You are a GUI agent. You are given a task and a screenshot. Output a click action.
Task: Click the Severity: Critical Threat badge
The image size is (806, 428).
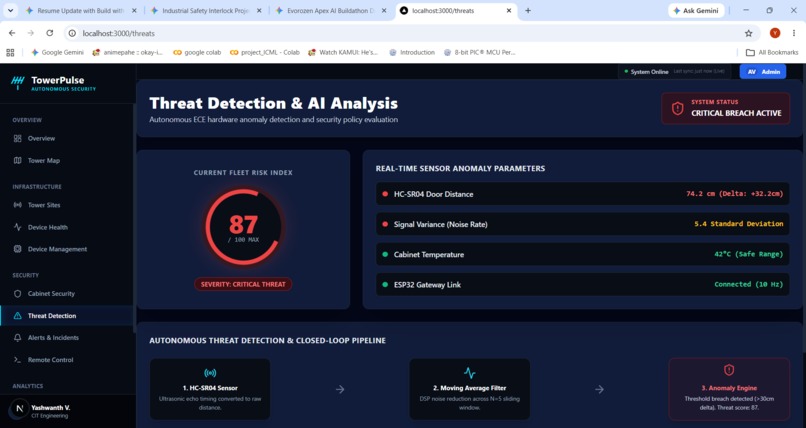243,284
